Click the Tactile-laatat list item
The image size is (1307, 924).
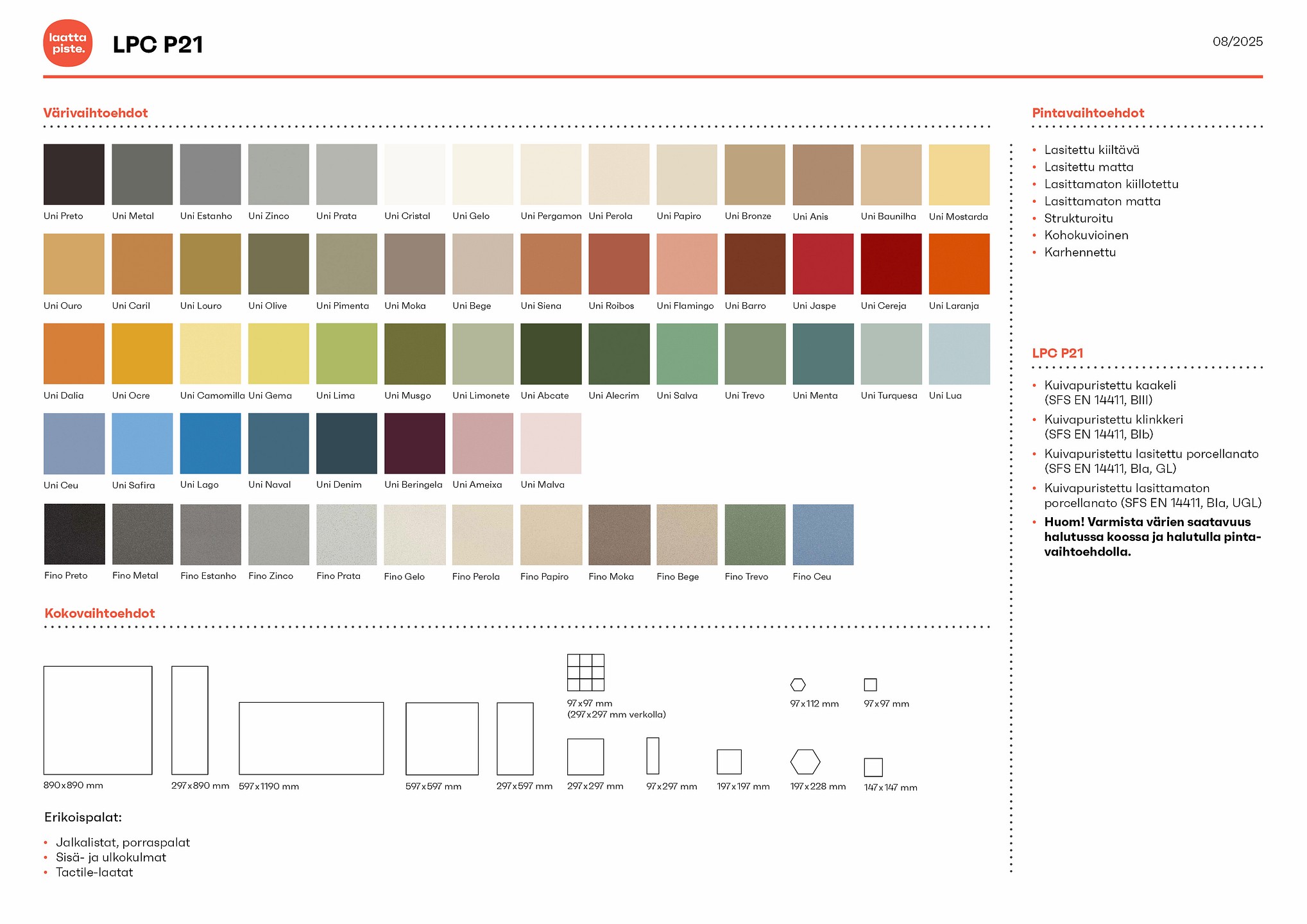coord(94,872)
